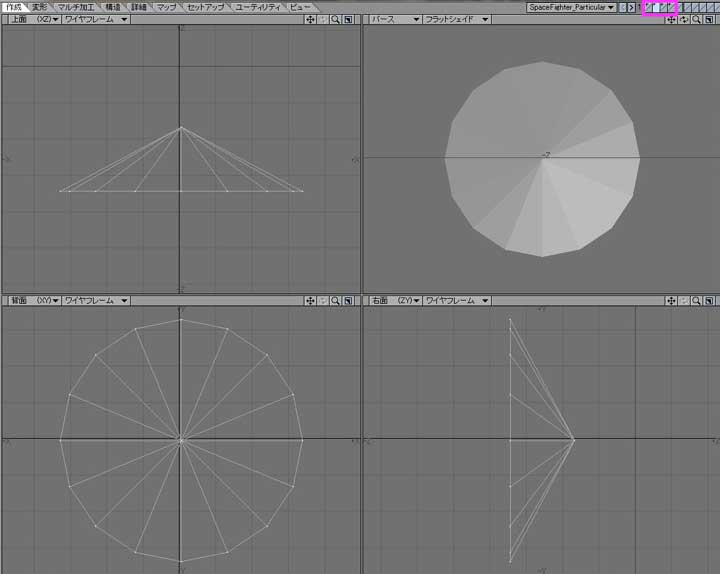The width and height of the screenshot is (720, 574).
Task: Toggle the first layer foreground slot
Action: (648, 7)
